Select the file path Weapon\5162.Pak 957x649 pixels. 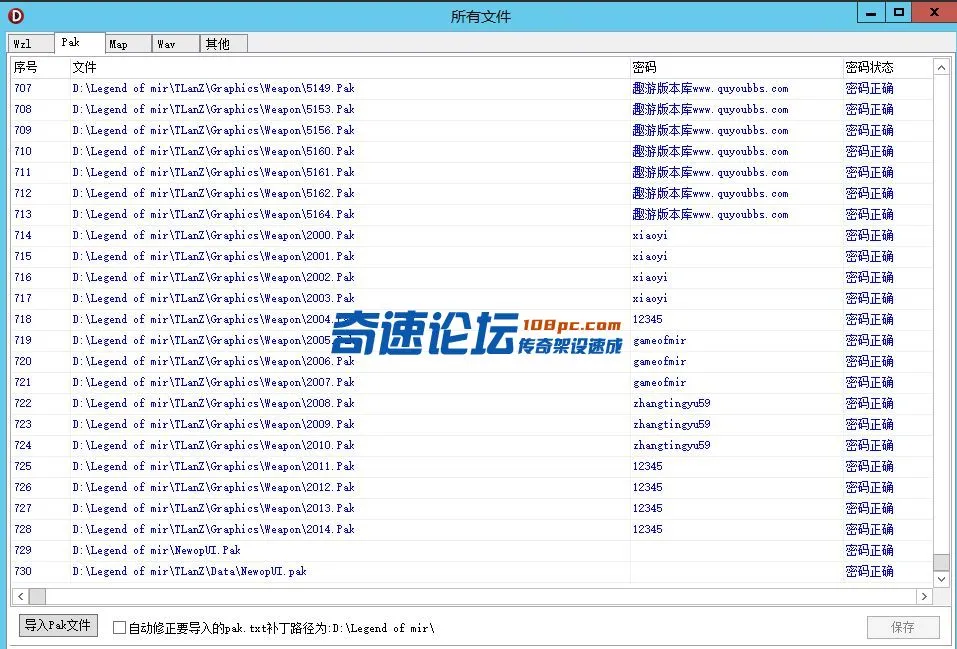(214, 194)
